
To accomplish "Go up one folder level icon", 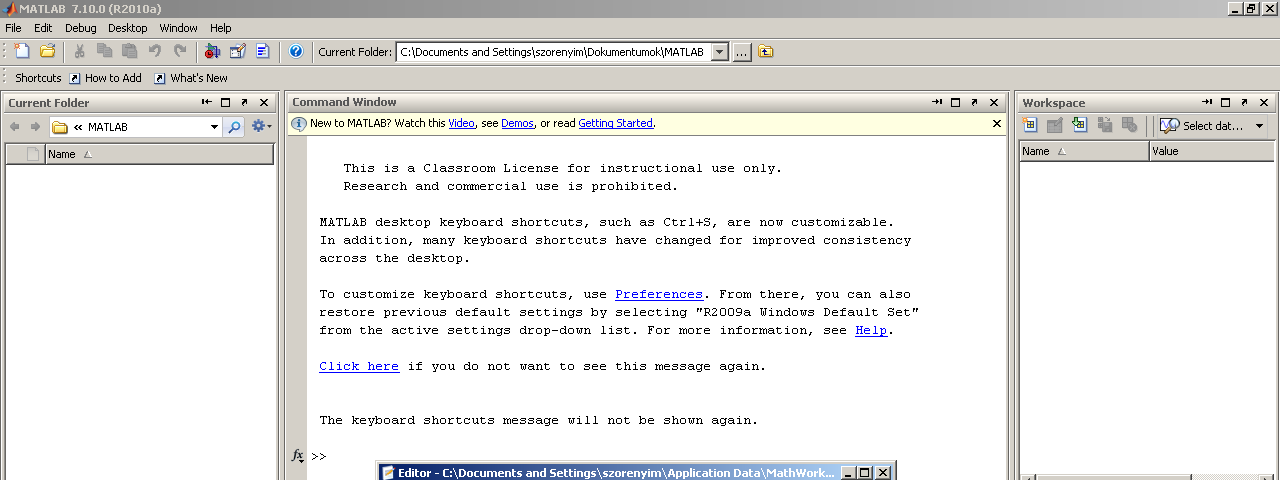I will (766, 52).
